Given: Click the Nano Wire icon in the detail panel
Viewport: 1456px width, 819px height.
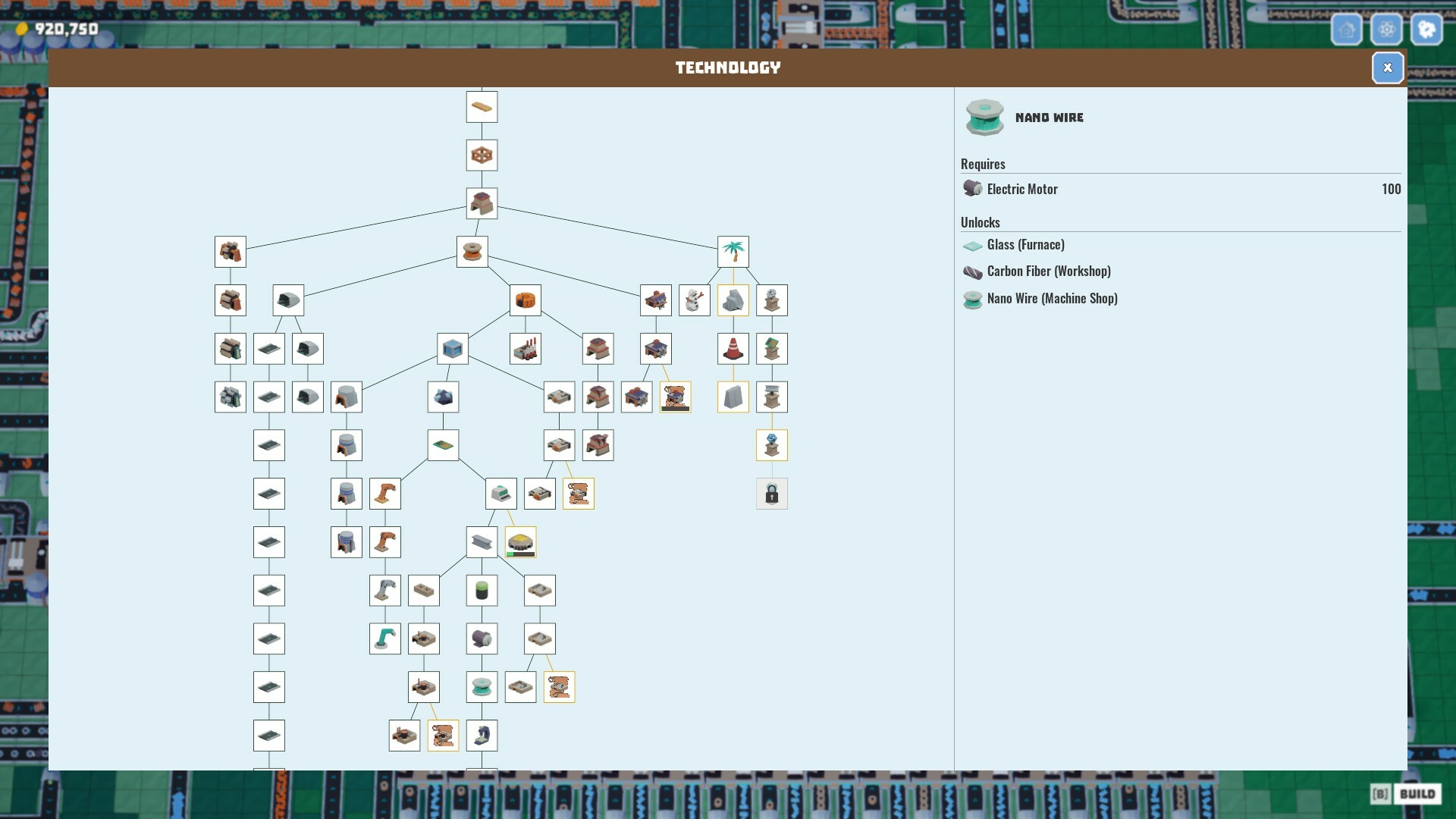Looking at the screenshot, I should coord(984,118).
